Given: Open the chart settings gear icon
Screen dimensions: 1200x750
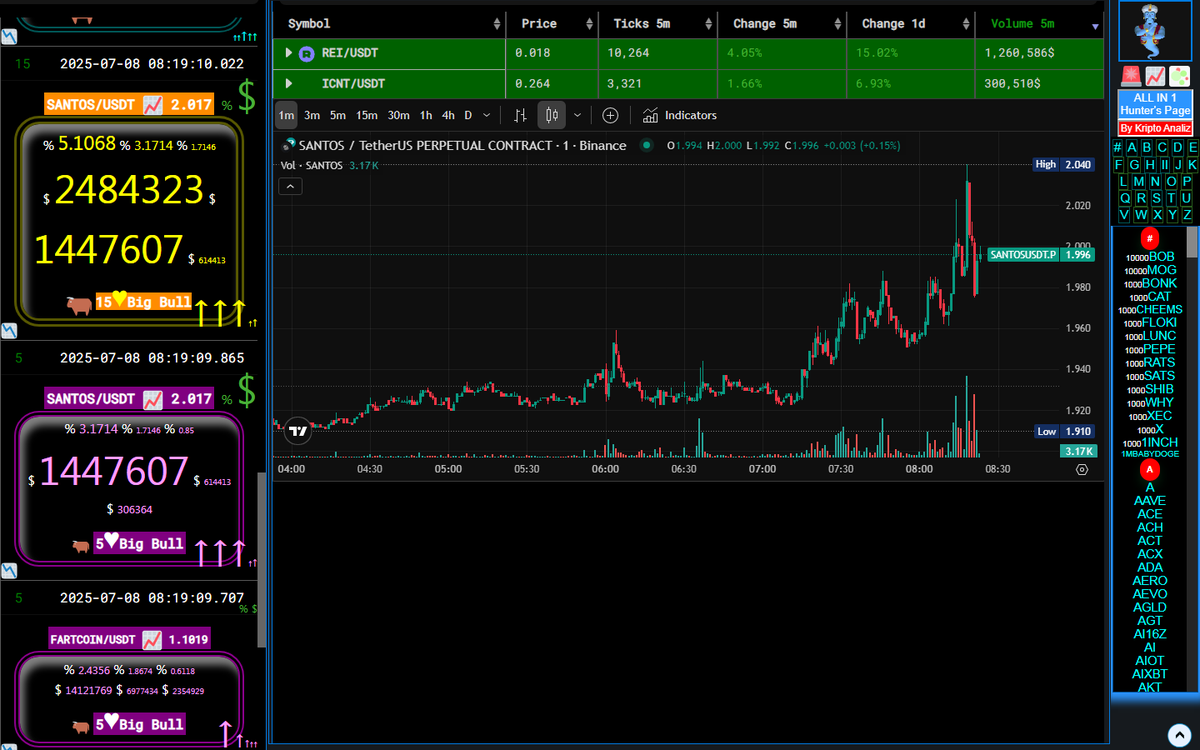Looking at the screenshot, I should tap(1081, 468).
